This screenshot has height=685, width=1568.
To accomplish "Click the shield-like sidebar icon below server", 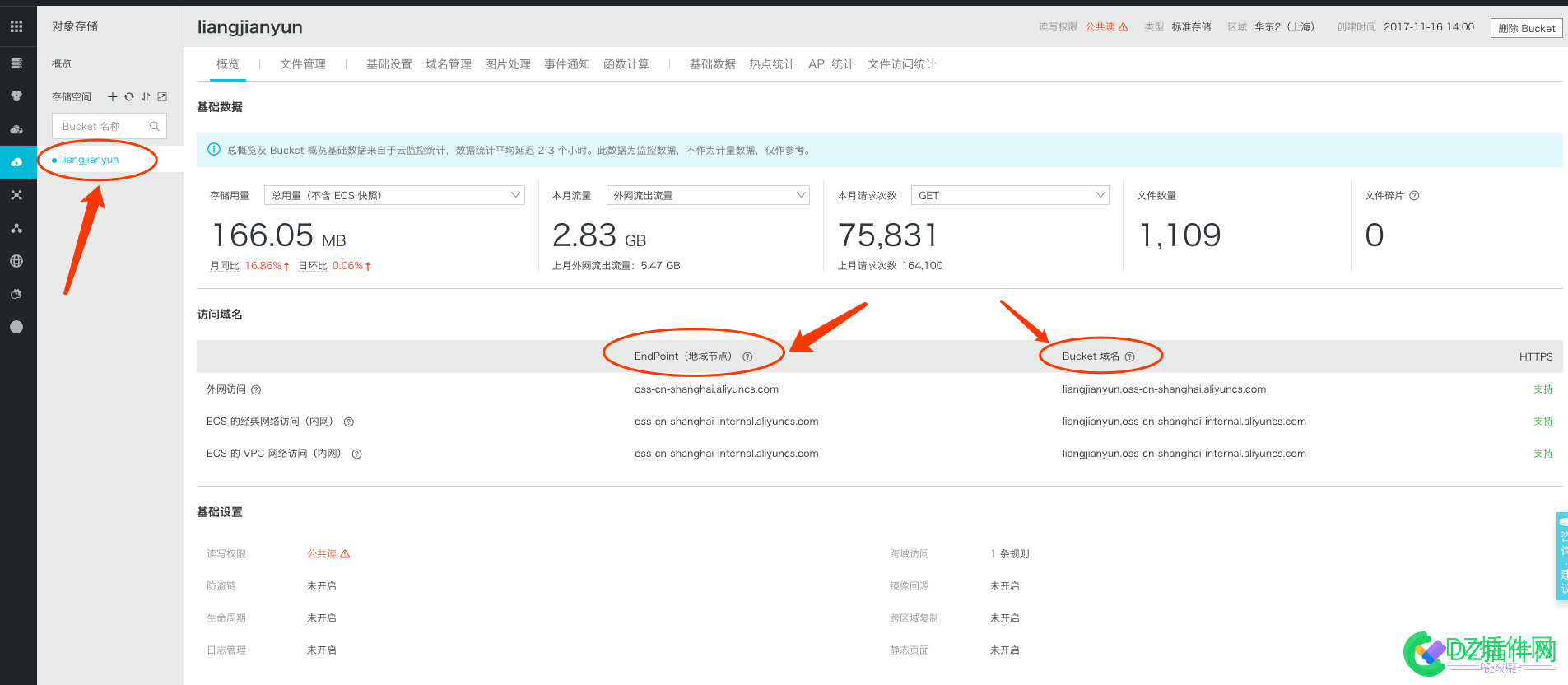I will click(x=16, y=96).
